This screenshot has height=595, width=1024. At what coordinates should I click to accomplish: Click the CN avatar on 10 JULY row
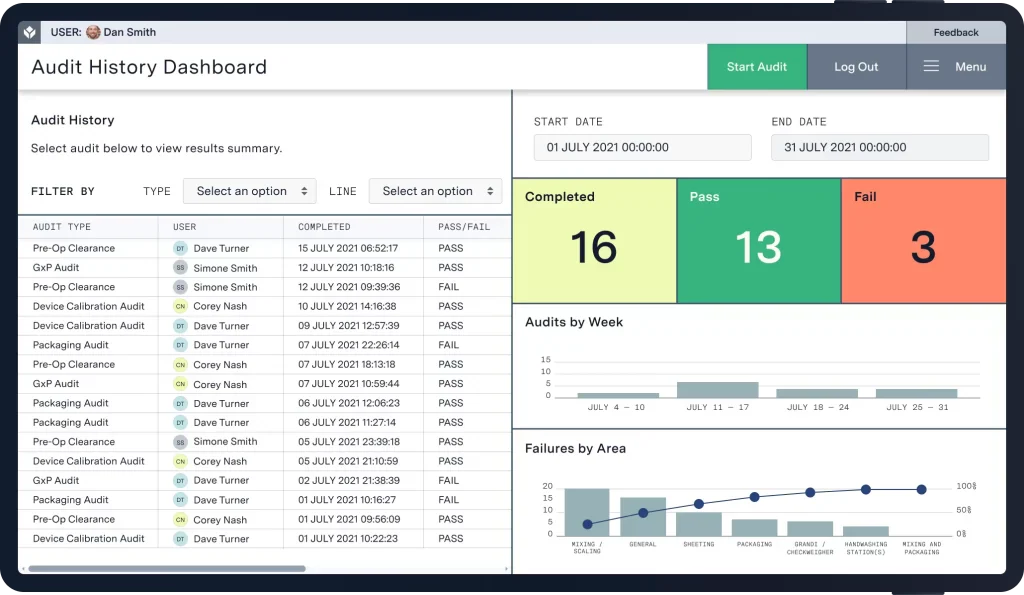[x=180, y=306]
